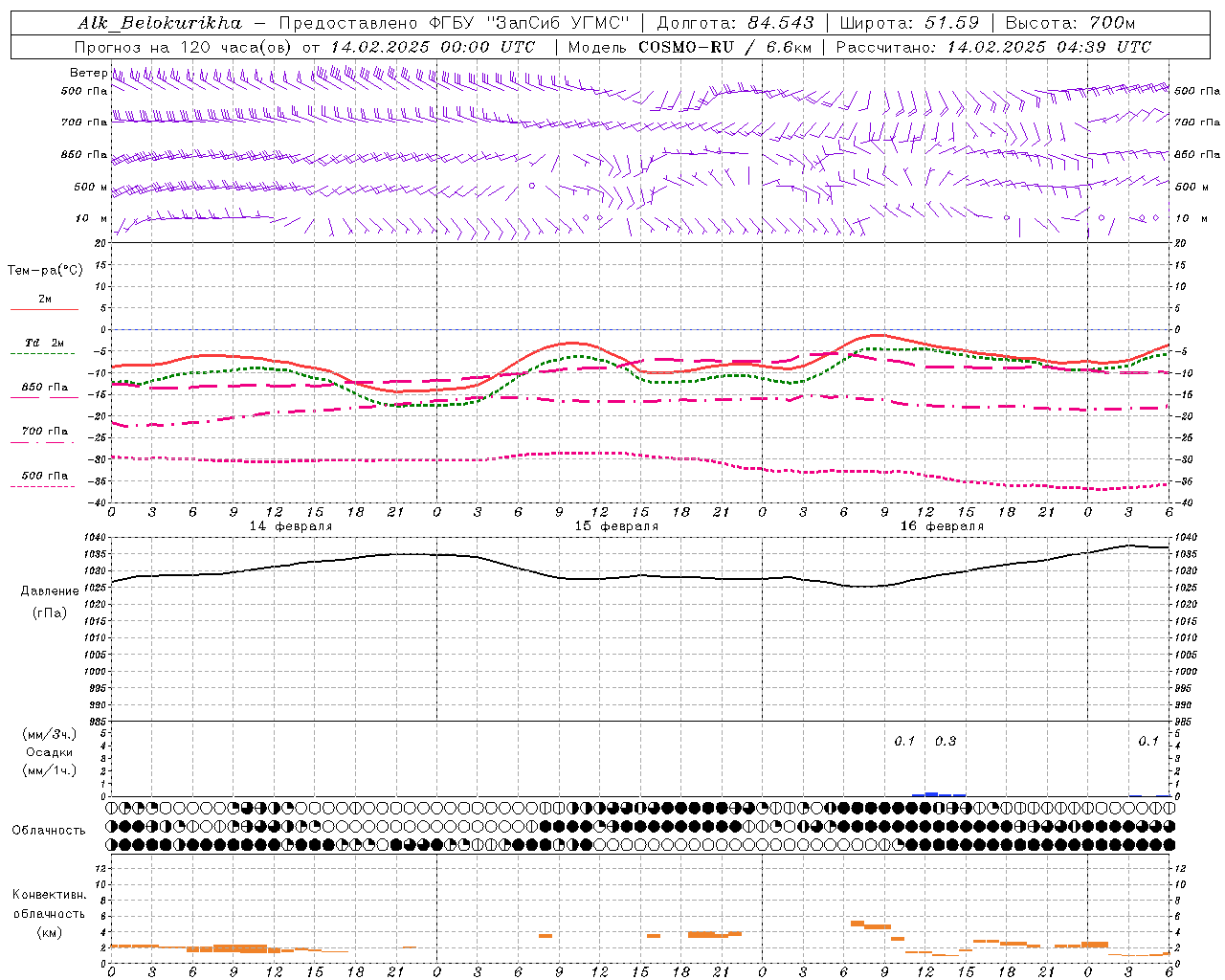Screen dimensions: 1225x980
Task: Click the dashed line sample under 850 гПа legend
Action: click(42, 397)
